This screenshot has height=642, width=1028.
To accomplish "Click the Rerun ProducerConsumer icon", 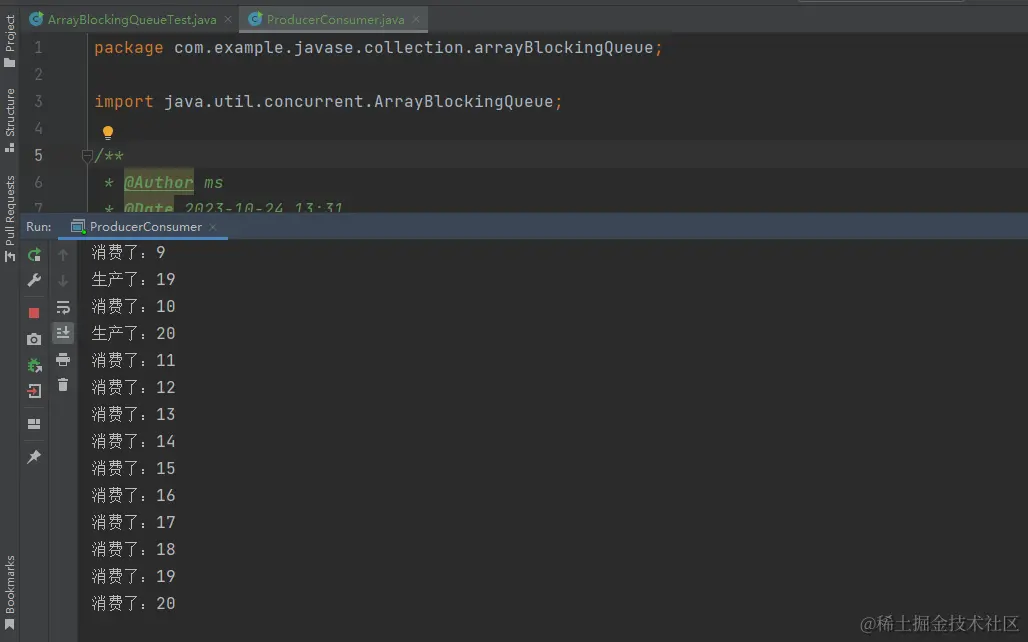I will [x=34, y=254].
